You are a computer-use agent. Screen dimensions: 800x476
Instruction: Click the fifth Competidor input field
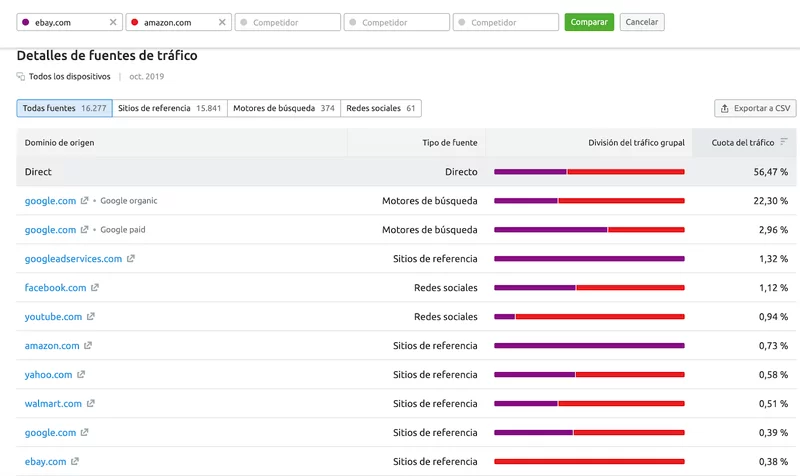tap(506, 22)
